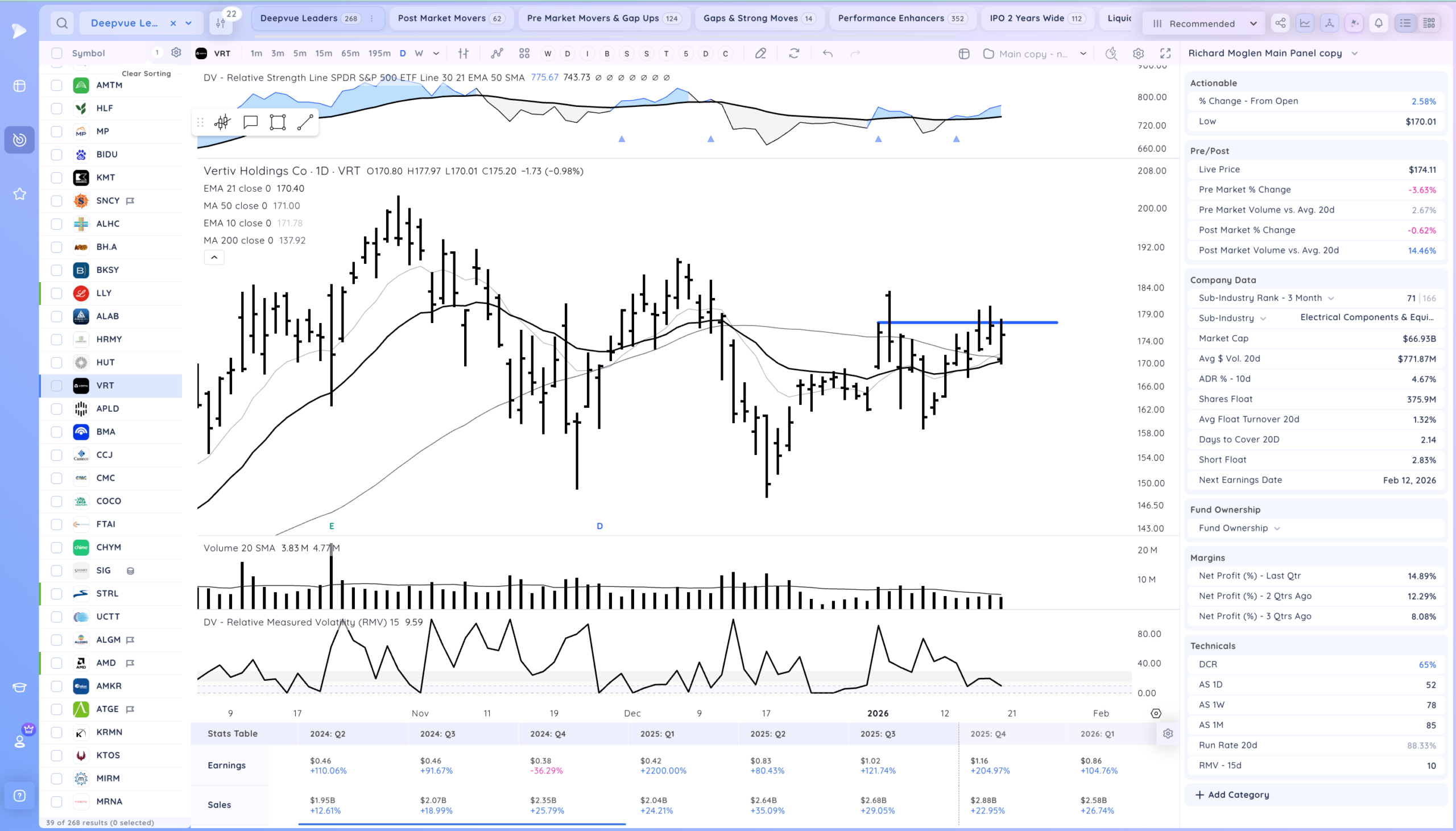Screen dimensions: 1456x831
Task: Click Clear Sorting link
Action: coord(146,73)
